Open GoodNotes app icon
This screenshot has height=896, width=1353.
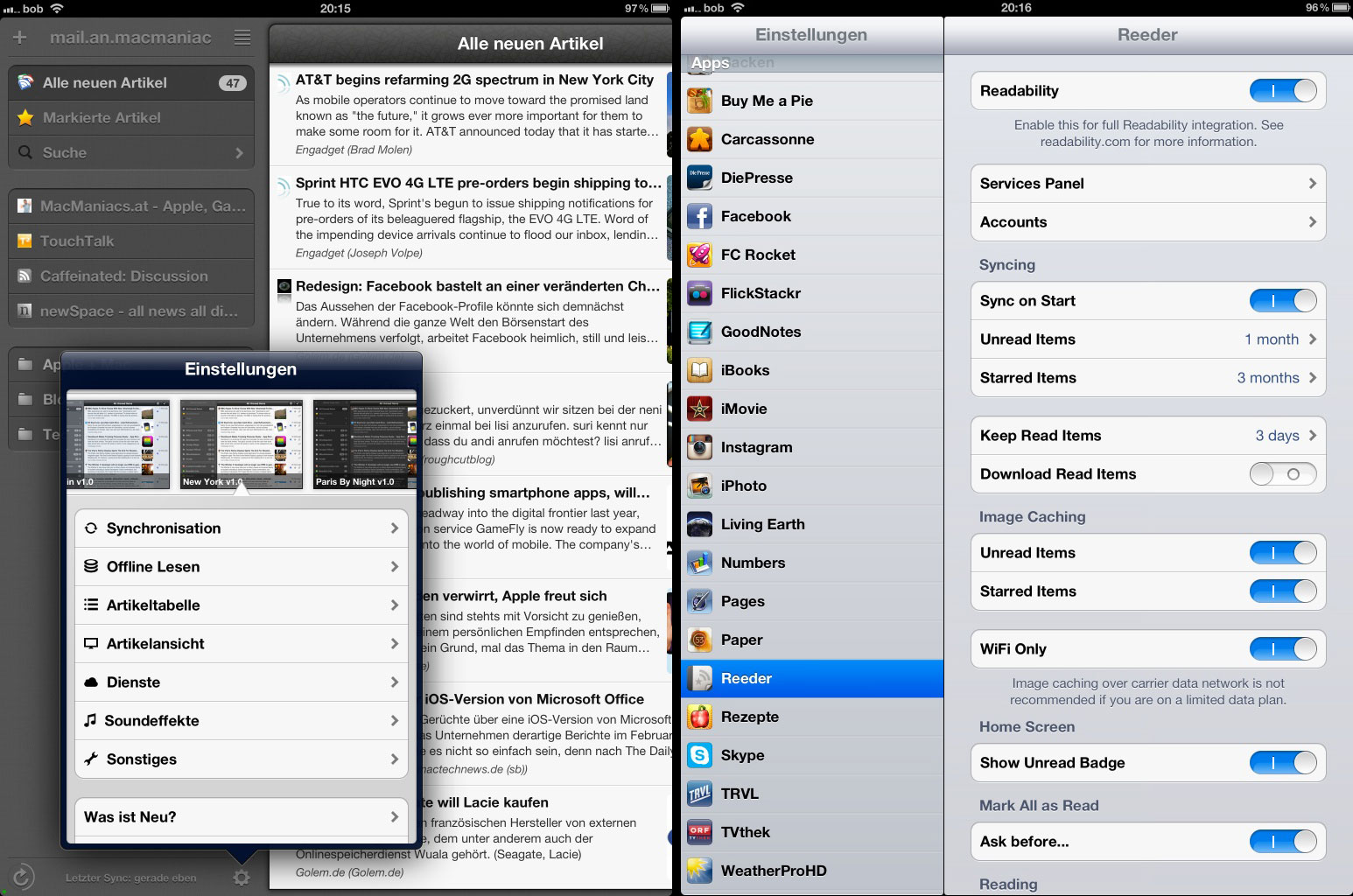pos(699,332)
